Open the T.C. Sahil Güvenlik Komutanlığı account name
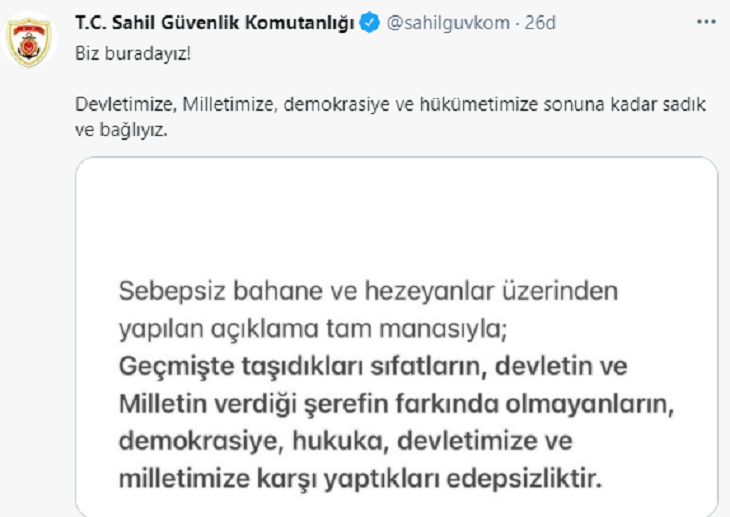The width and height of the screenshot is (730, 517). coord(215,24)
